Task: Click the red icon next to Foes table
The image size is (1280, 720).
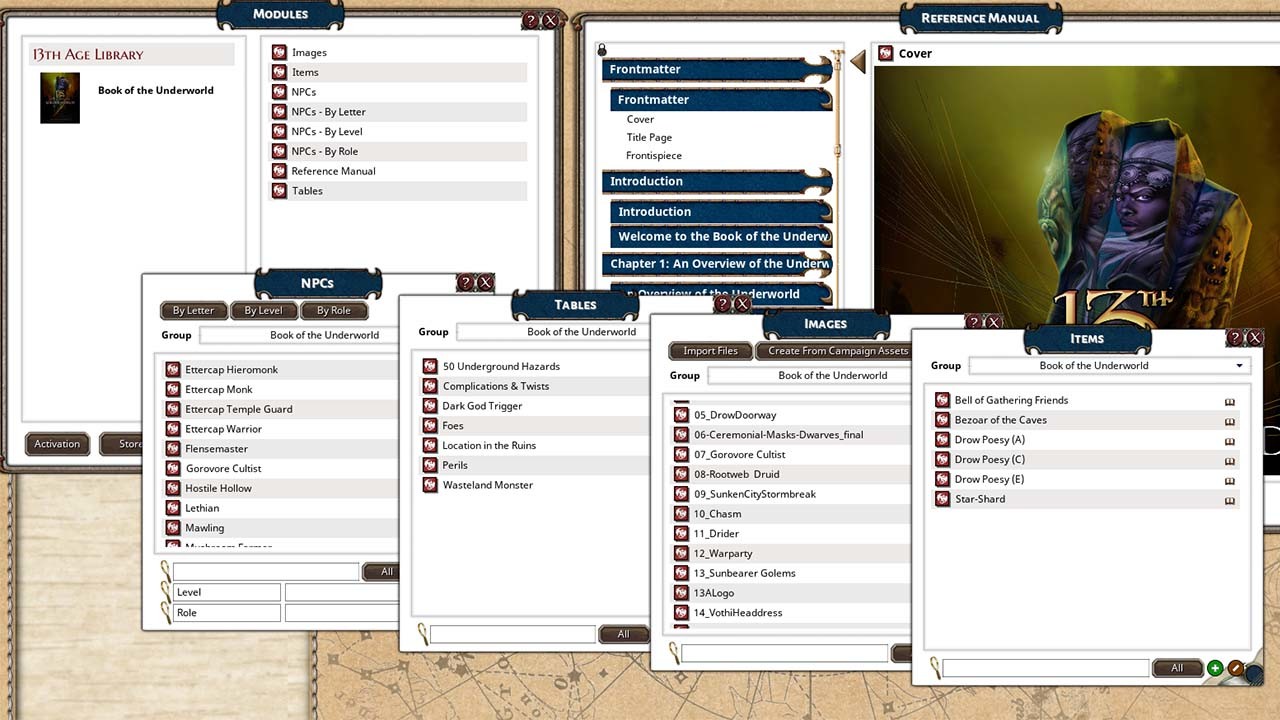Action: pyautogui.click(x=430, y=425)
